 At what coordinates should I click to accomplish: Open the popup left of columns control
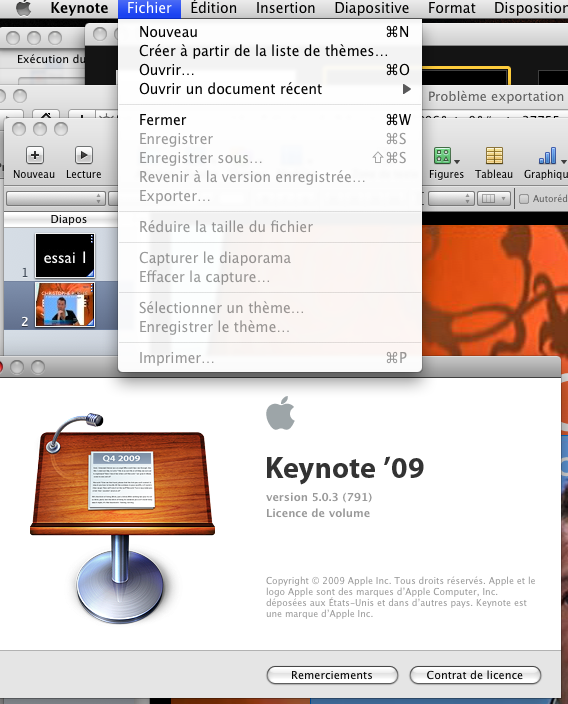tap(451, 198)
